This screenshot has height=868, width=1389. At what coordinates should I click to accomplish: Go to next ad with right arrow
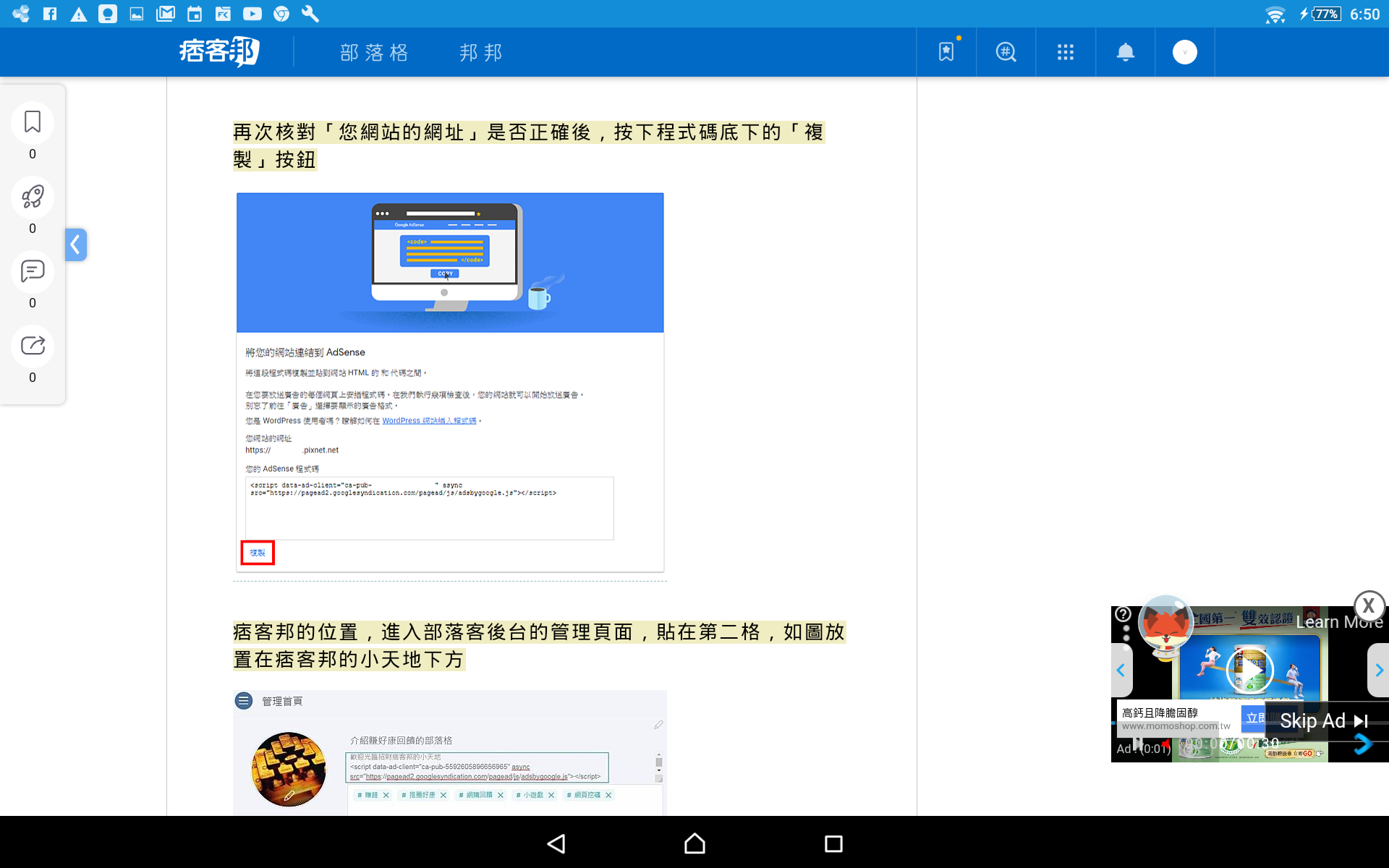(x=1379, y=670)
